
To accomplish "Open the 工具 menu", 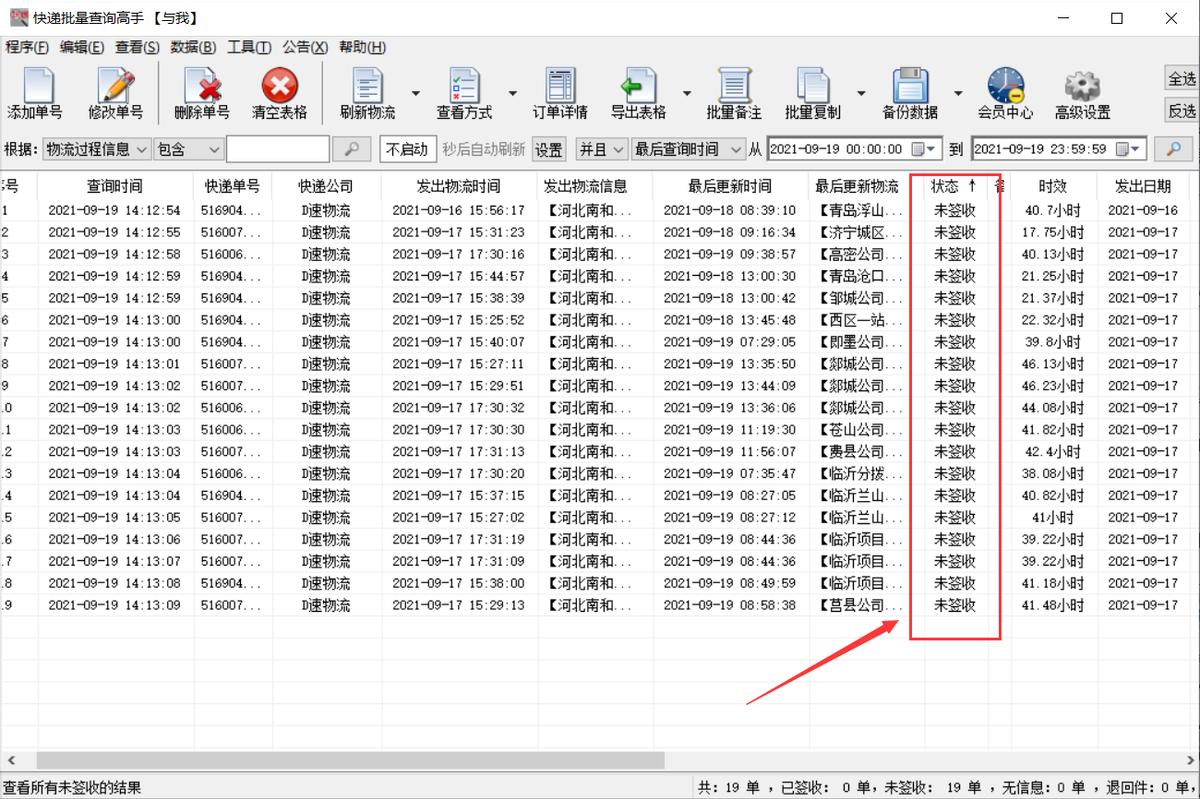I will tap(249, 47).
